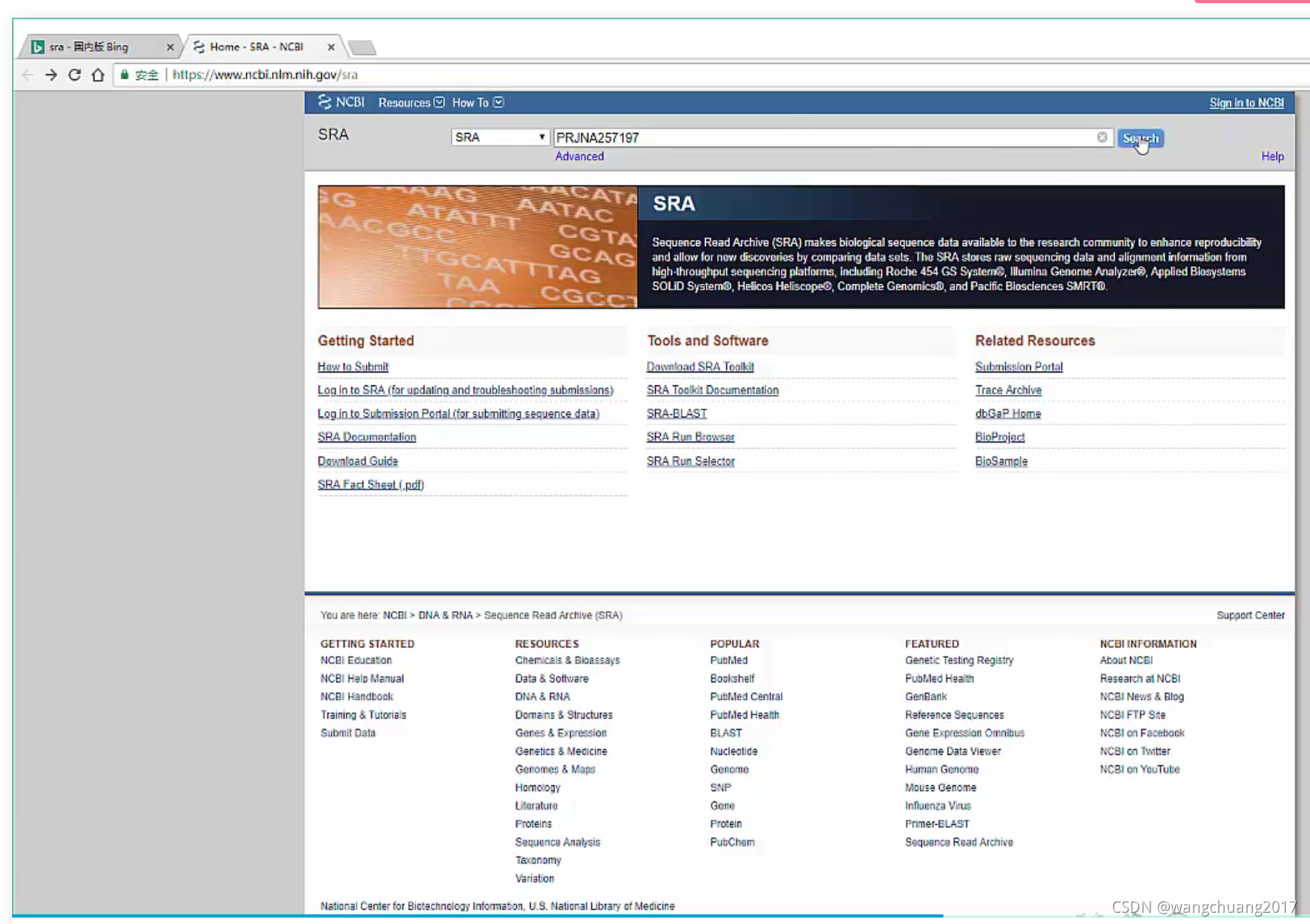Open Sequence Read Archive footer link
Image resolution: width=1310 pixels, height=924 pixels.
pos(959,843)
